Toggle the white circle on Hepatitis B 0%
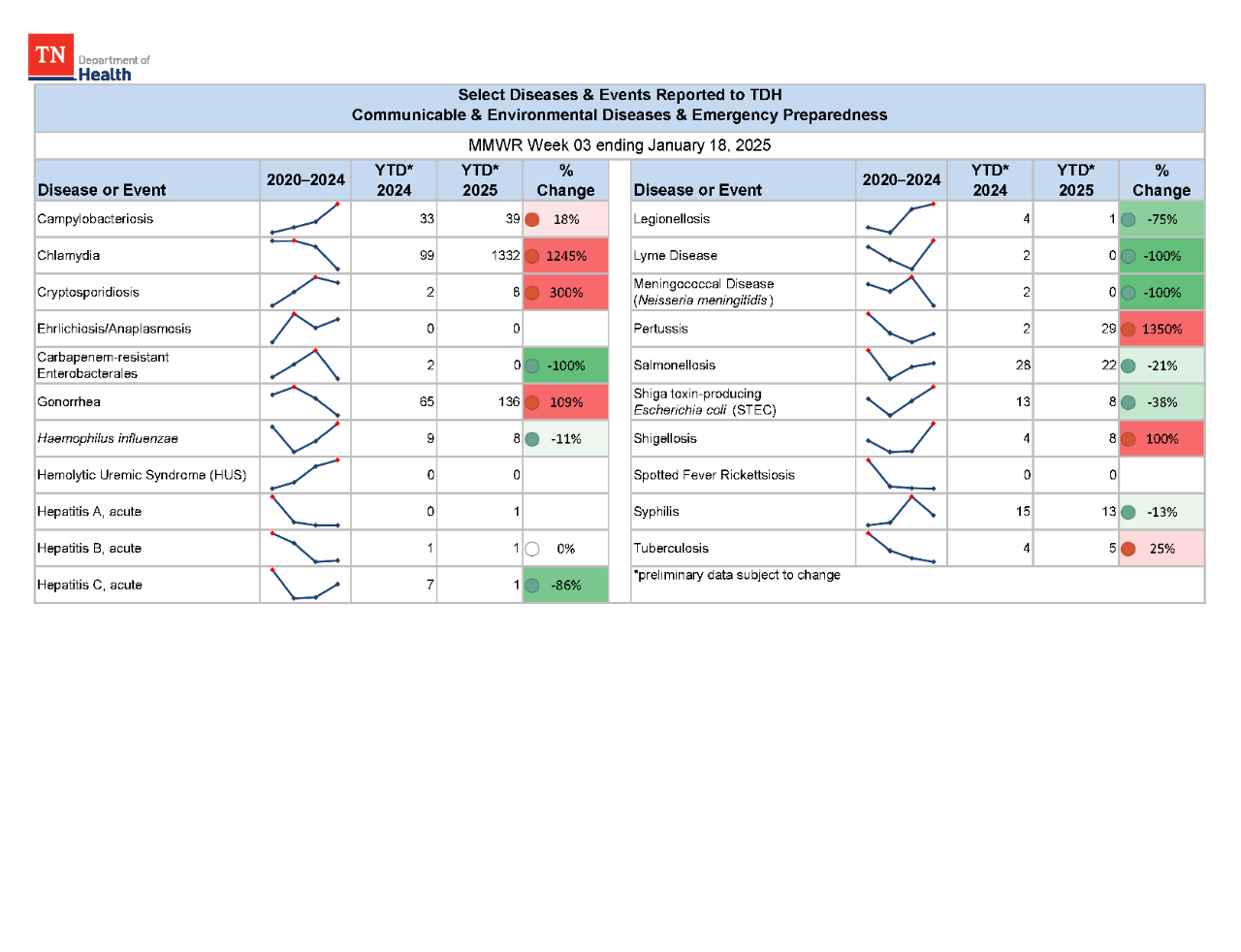 coord(532,548)
